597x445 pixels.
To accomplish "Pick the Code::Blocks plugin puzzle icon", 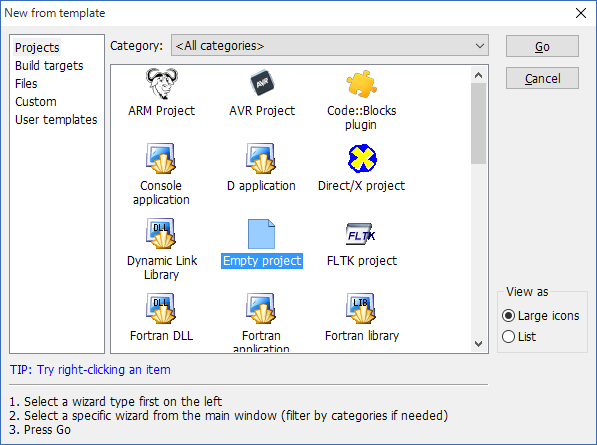I will click(361, 84).
